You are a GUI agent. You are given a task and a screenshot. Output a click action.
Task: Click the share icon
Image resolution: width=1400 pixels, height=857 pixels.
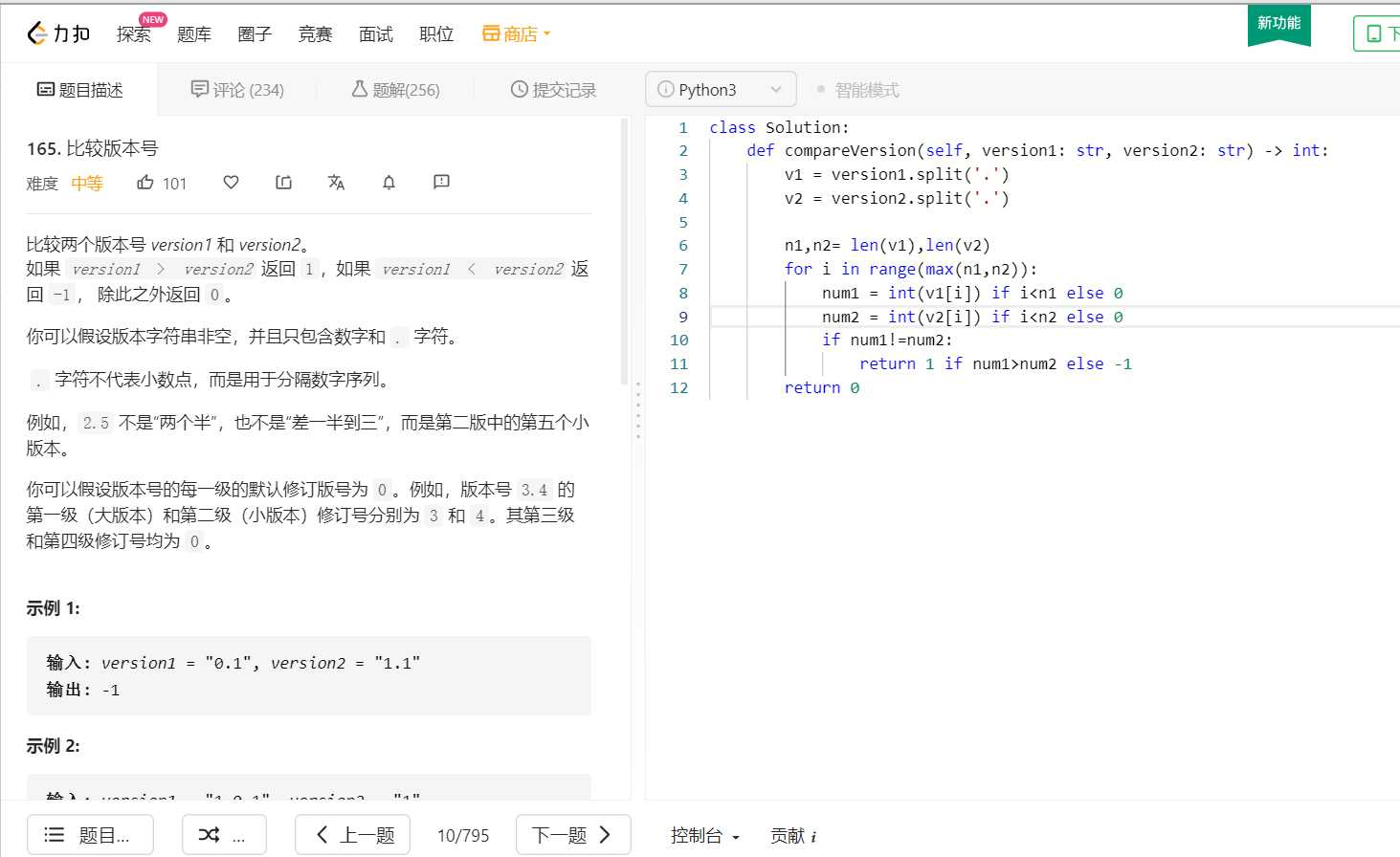click(283, 182)
